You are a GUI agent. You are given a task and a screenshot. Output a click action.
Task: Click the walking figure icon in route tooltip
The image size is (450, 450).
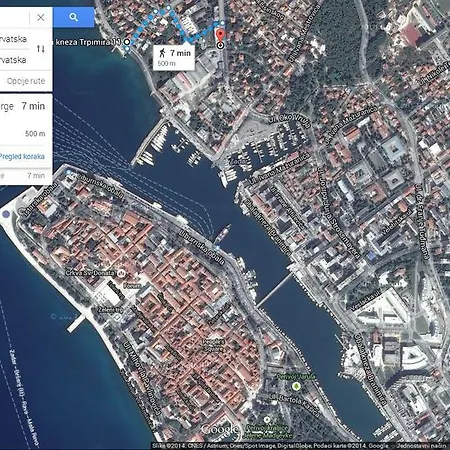tap(162, 53)
